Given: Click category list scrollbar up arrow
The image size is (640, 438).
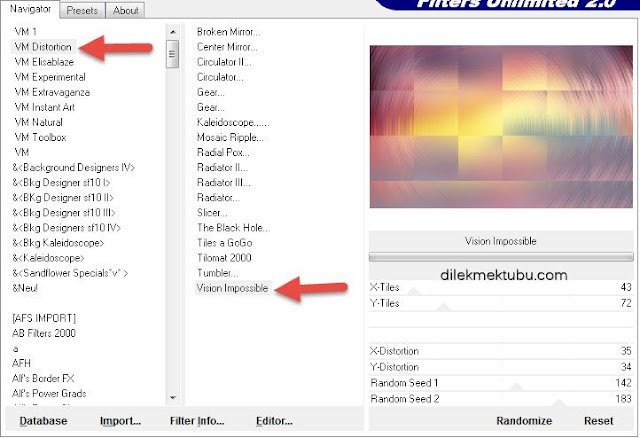Looking at the screenshot, I should (x=172, y=33).
